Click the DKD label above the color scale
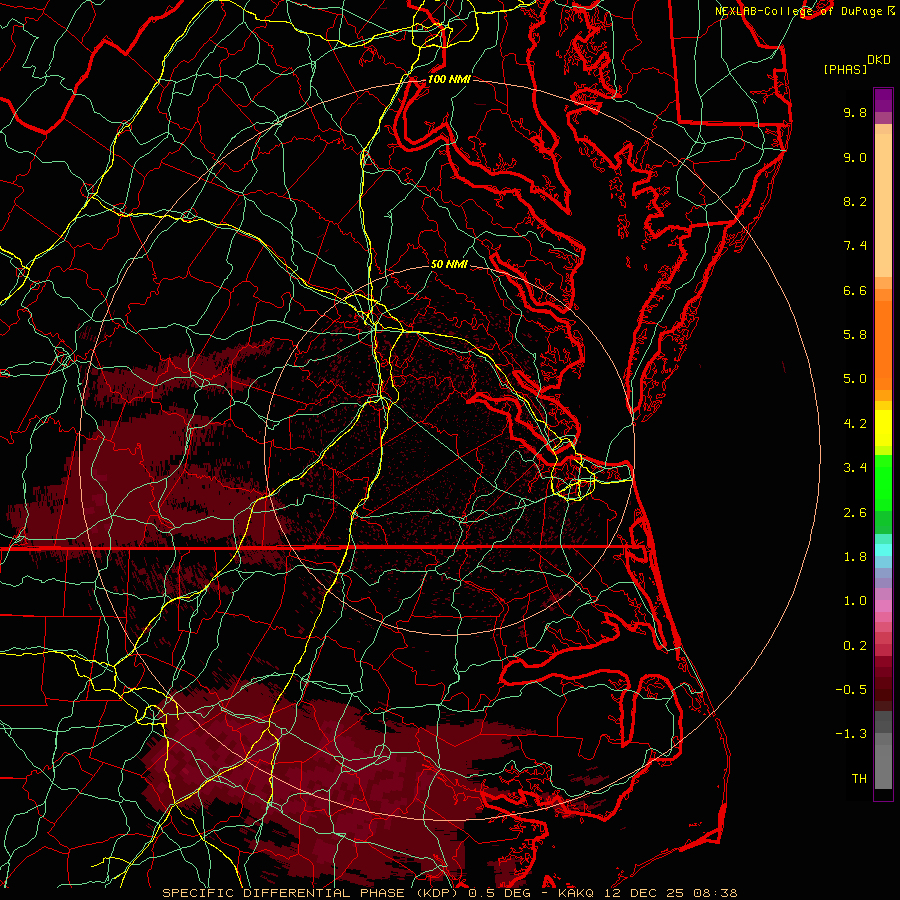 click(879, 60)
